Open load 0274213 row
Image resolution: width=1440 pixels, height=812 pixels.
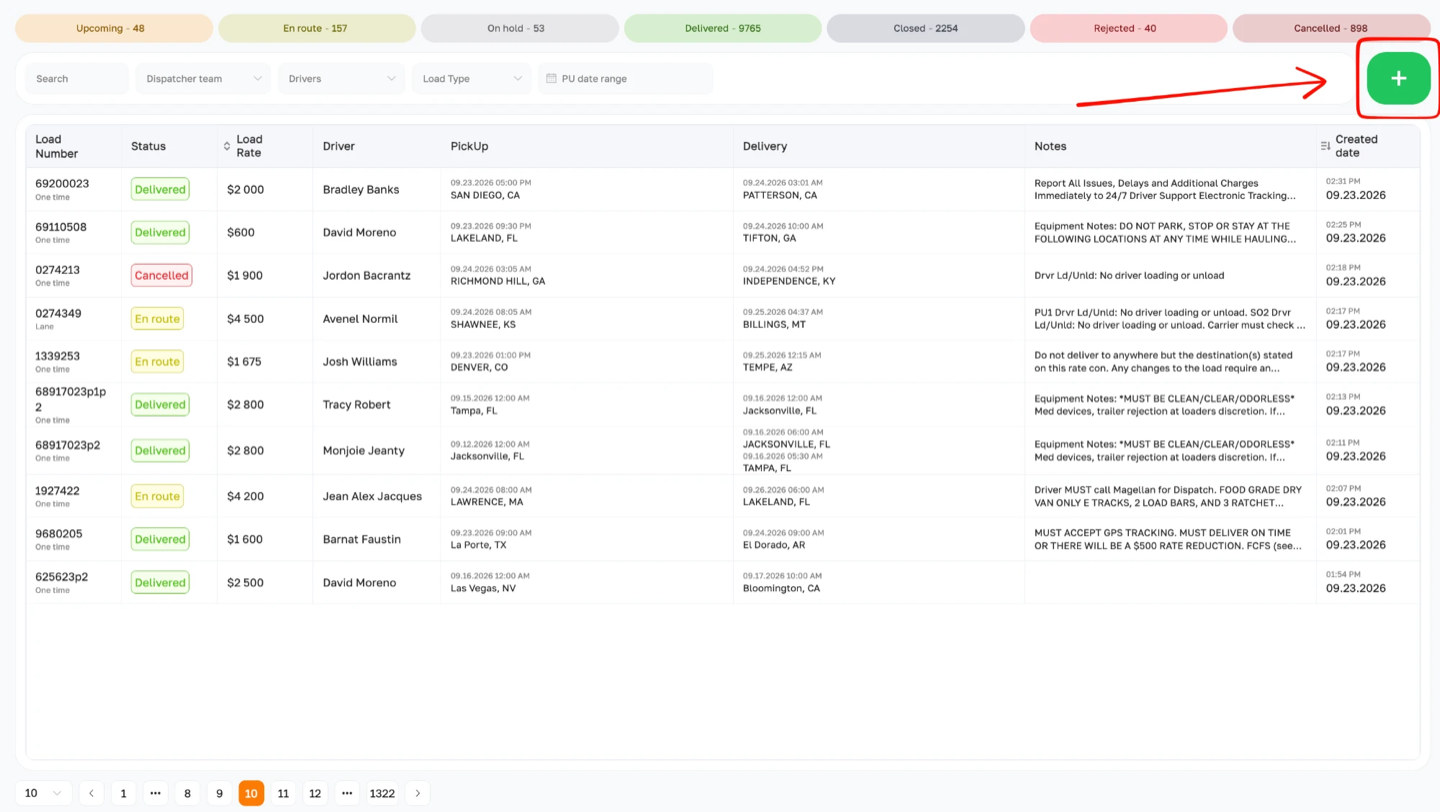pyautogui.click(x=722, y=275)
